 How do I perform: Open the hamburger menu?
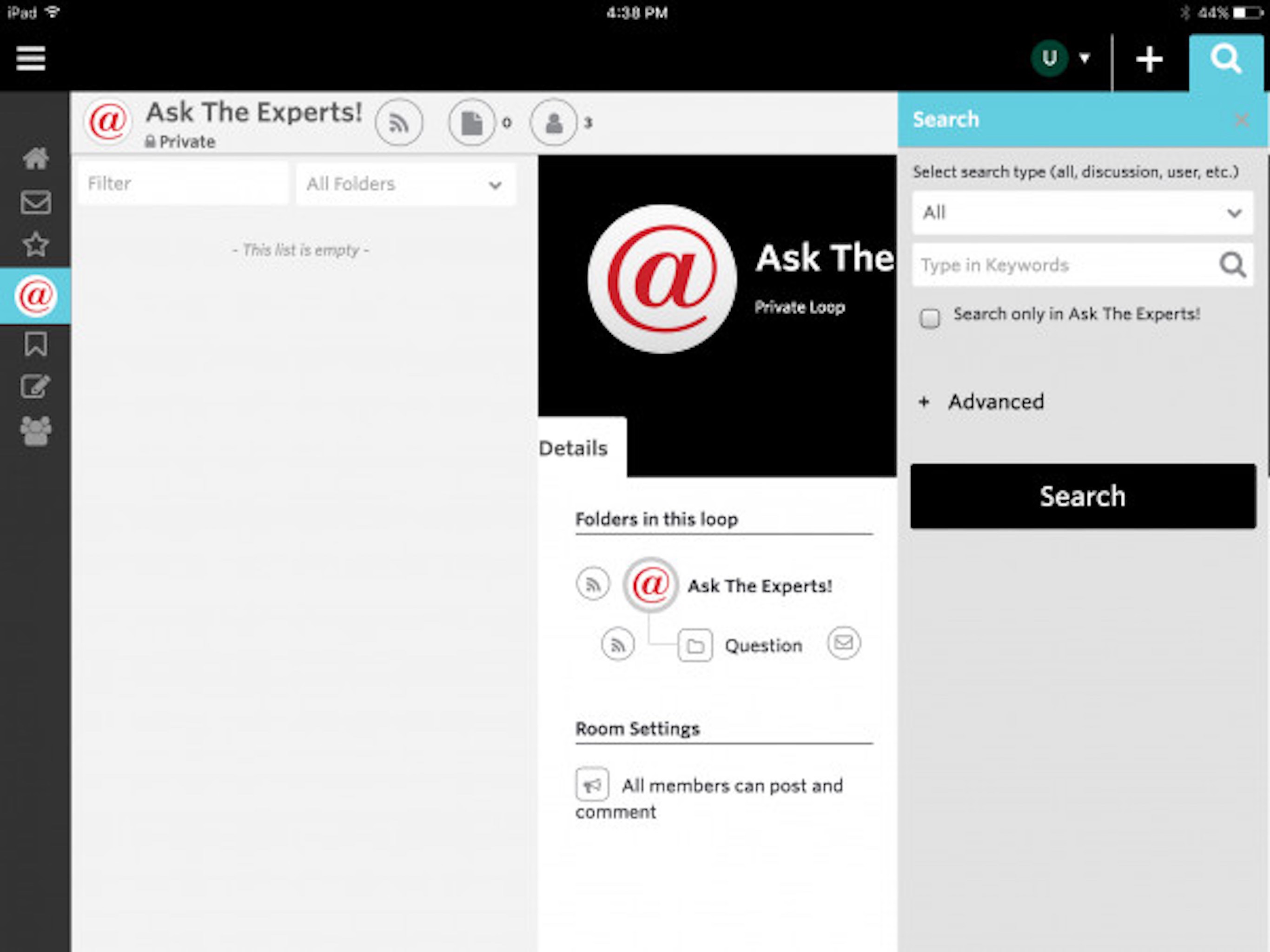click(30, 58)
